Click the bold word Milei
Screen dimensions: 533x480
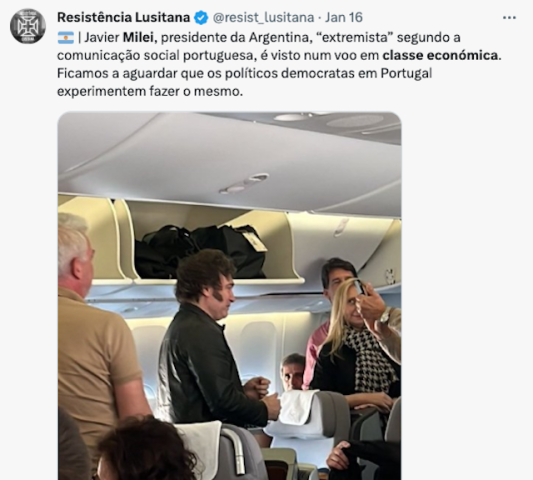coord(139,38)
